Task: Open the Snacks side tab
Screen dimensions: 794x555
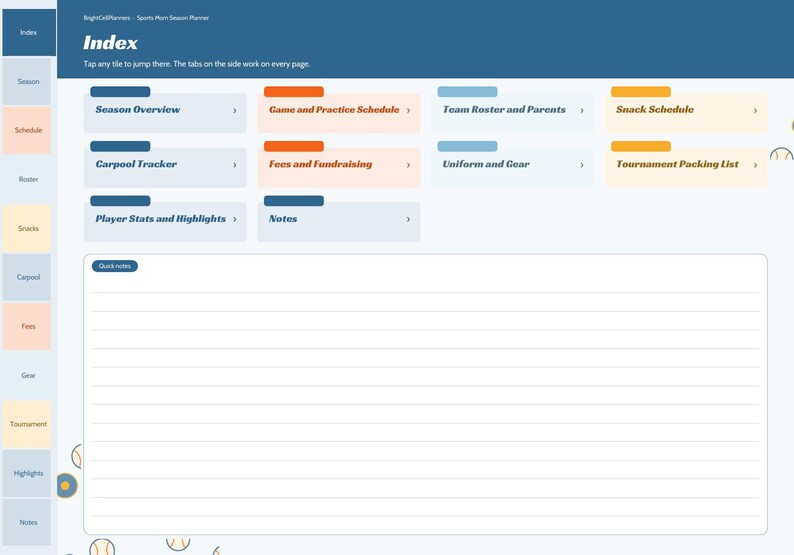Action: (x=27, y=228)
